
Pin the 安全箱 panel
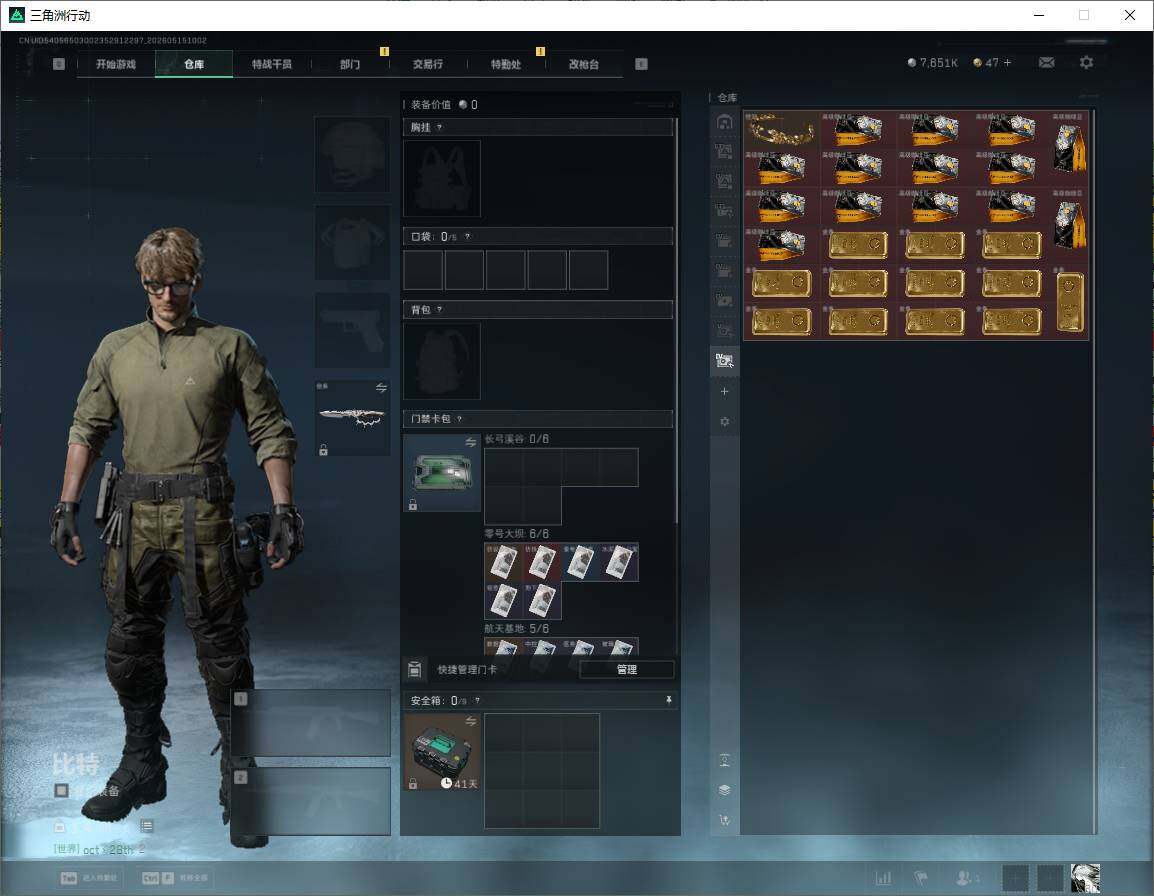point(668,700)
